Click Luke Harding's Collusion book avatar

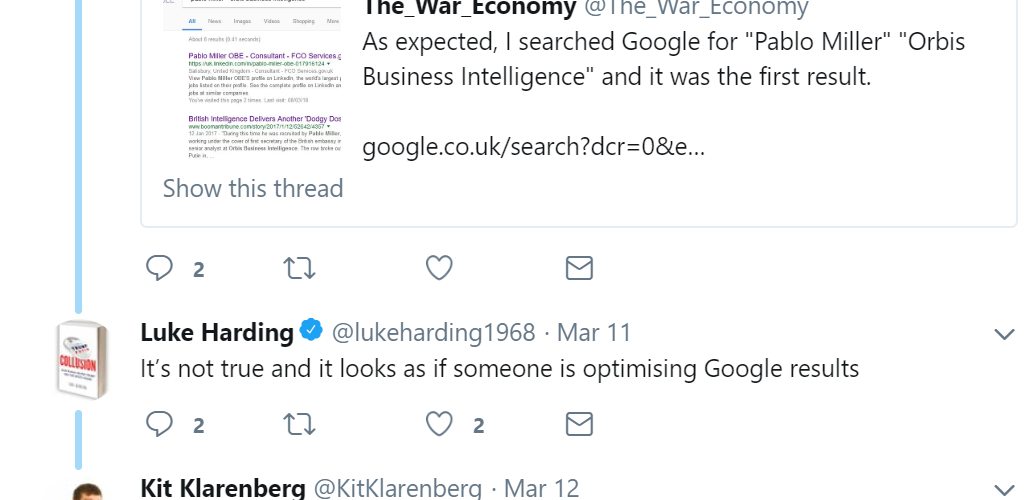click(82, 360)
